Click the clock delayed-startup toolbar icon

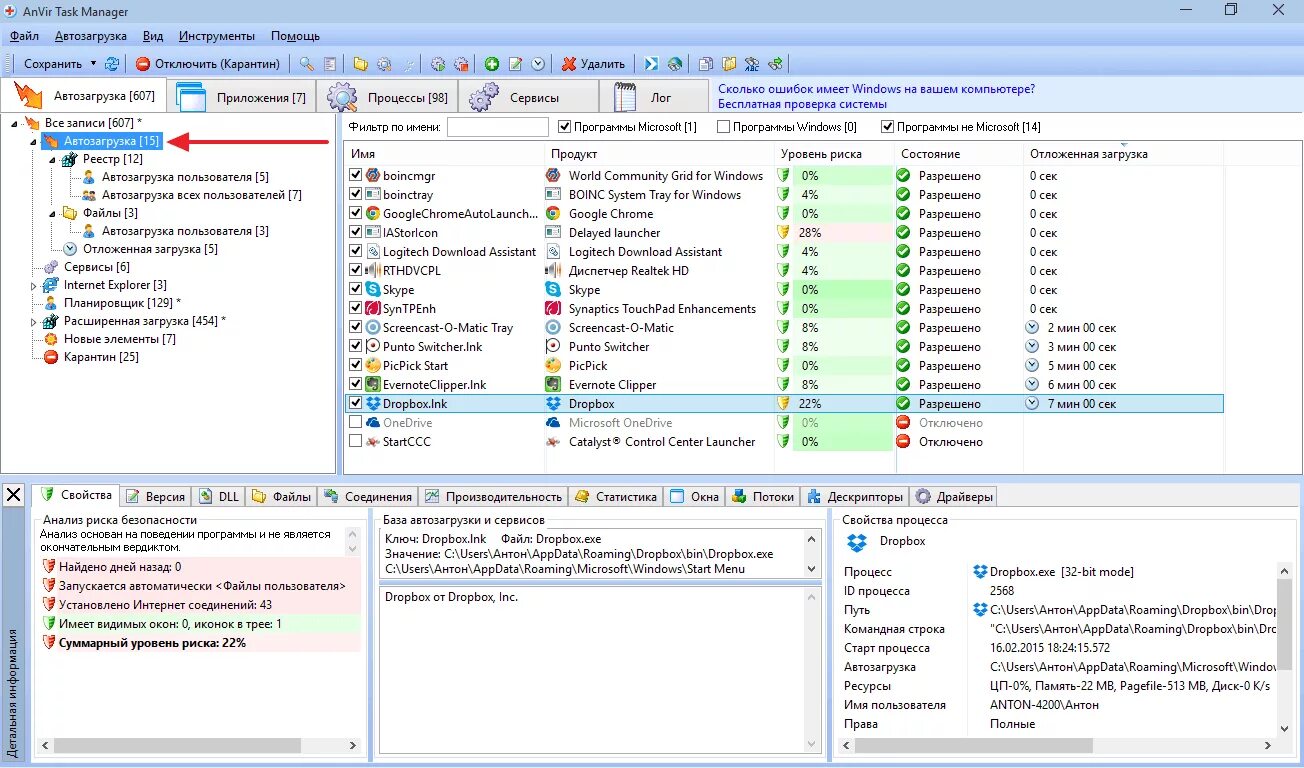pyautogui.click(x=539, y=64)
